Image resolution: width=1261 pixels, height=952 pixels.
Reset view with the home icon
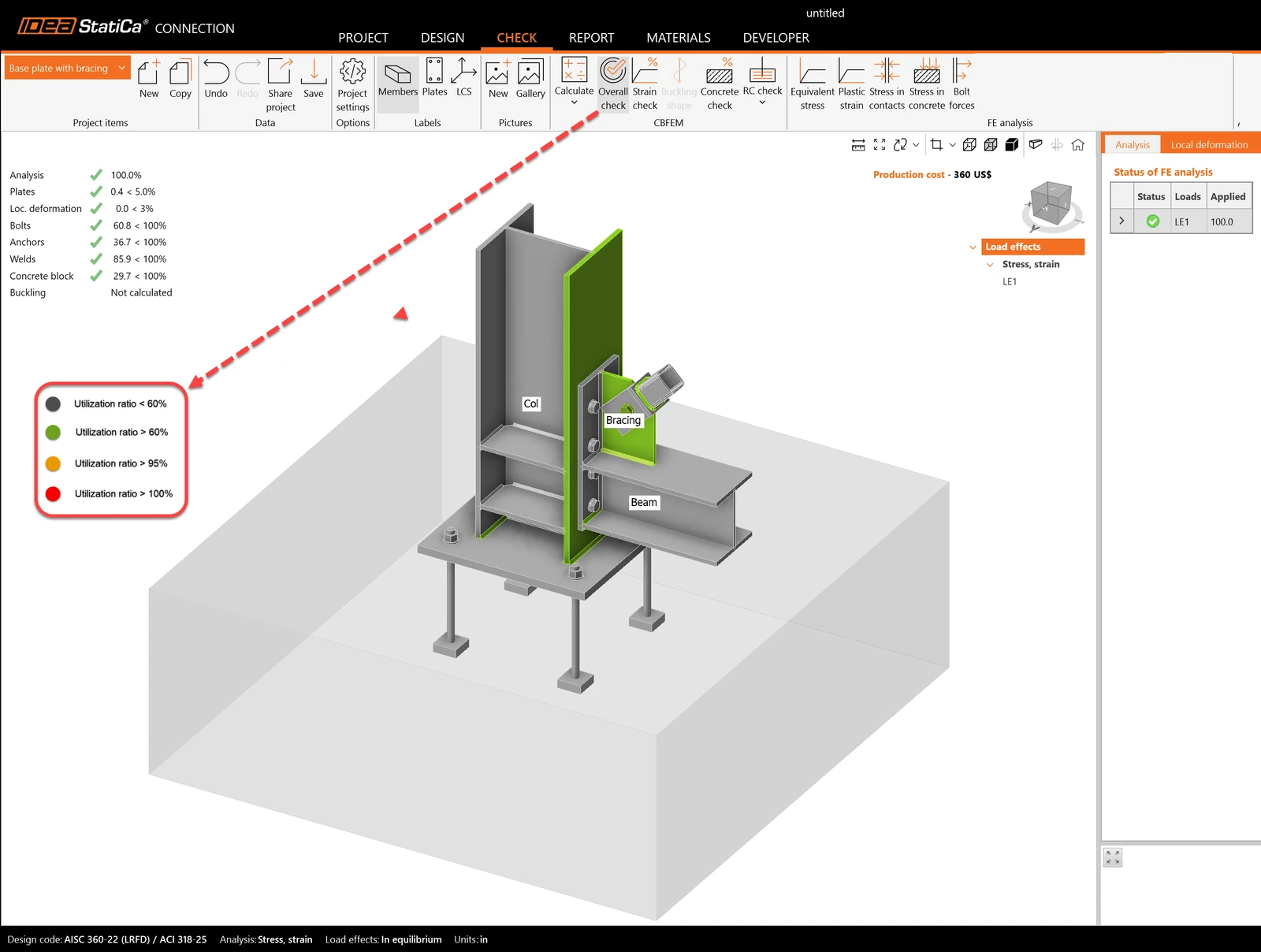(x=1078, y=145)
